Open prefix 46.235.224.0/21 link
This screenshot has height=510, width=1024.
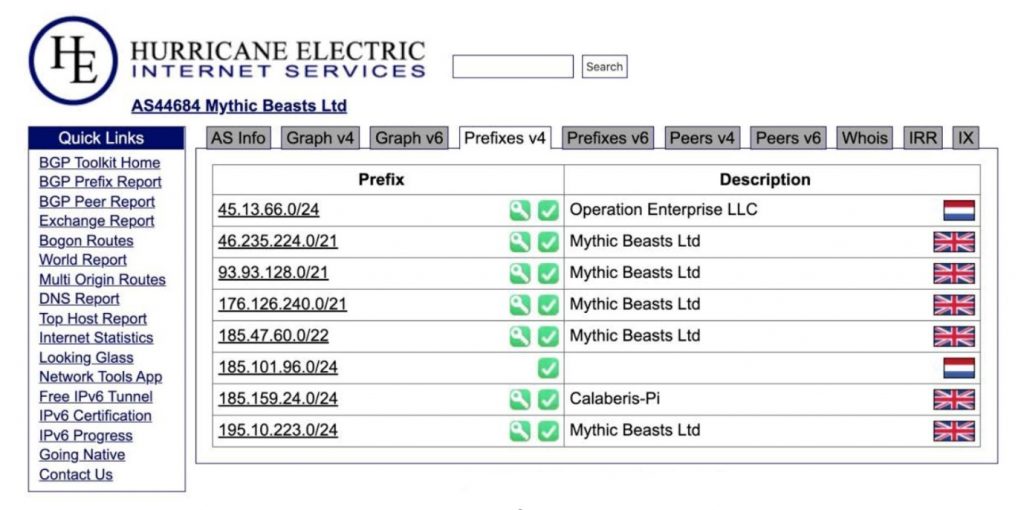278,242
